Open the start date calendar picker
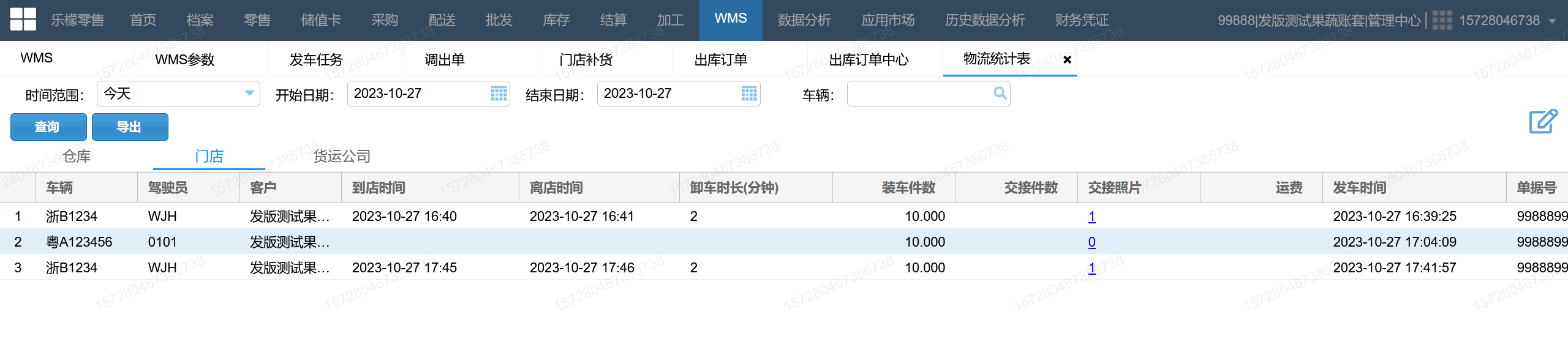Image resolution: width=1568 pixels, height=358 pixels. 499,94
